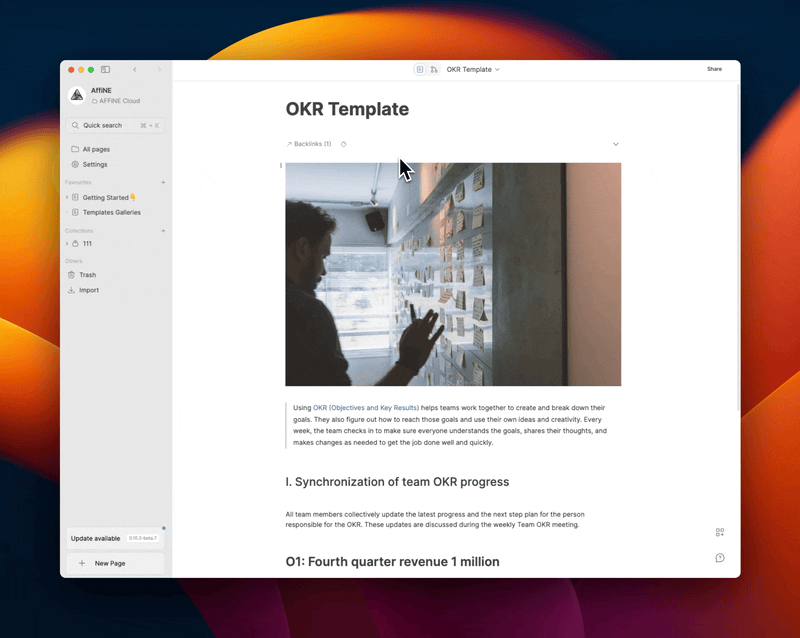Open the Getting Started page
The height and width of the screenshot is (638, 800).
click(109, 198)
